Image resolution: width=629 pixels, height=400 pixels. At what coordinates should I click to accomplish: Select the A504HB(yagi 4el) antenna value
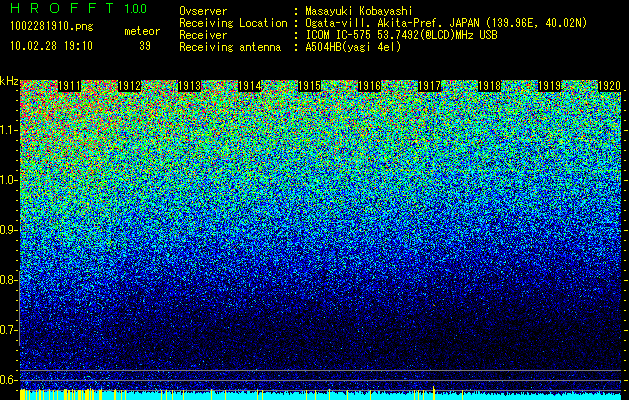353,47
